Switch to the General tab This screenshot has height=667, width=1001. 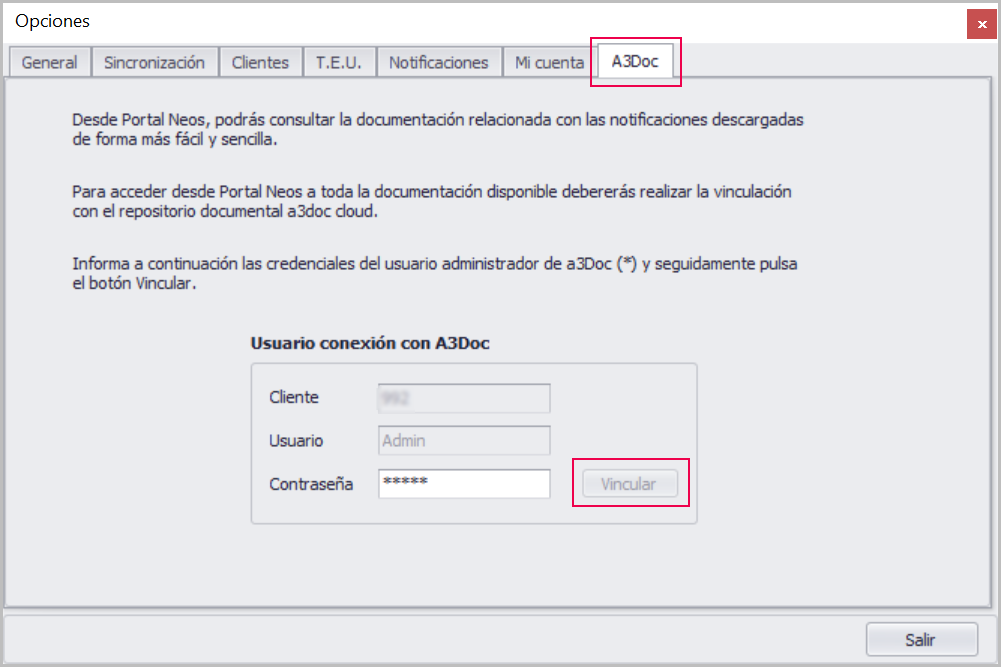(x=50, y=63)
